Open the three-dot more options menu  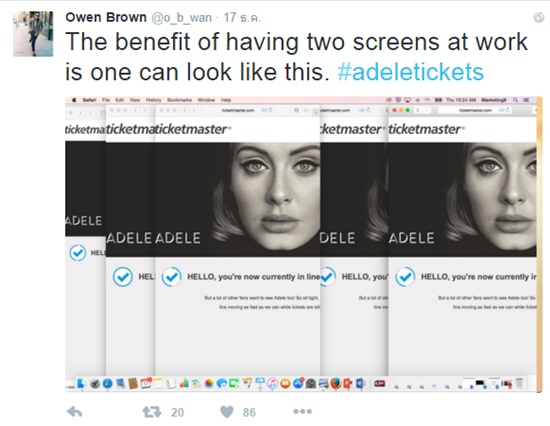[302, 411]
